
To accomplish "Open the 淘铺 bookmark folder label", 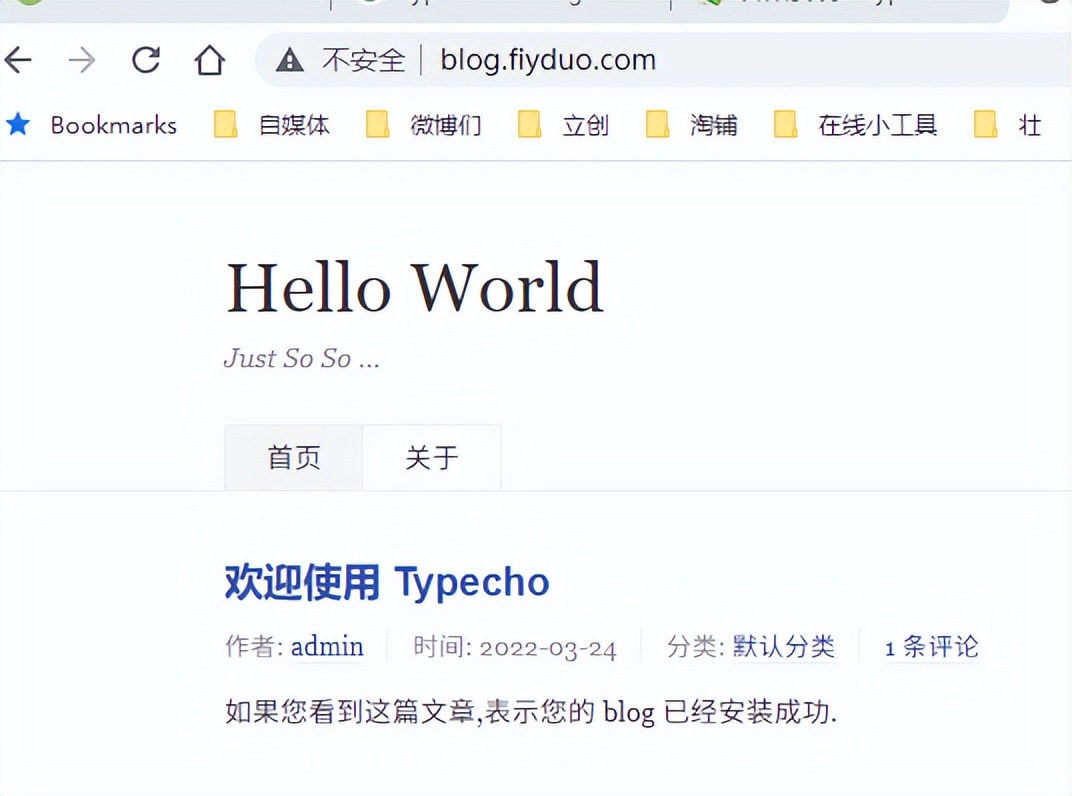I will tap(714, 125).
